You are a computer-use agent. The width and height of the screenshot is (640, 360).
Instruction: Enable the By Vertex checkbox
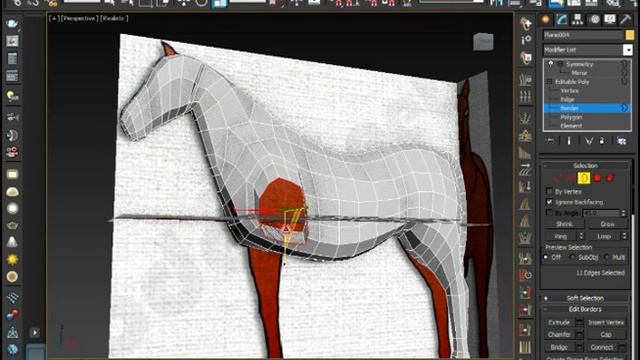click(549, 191)
